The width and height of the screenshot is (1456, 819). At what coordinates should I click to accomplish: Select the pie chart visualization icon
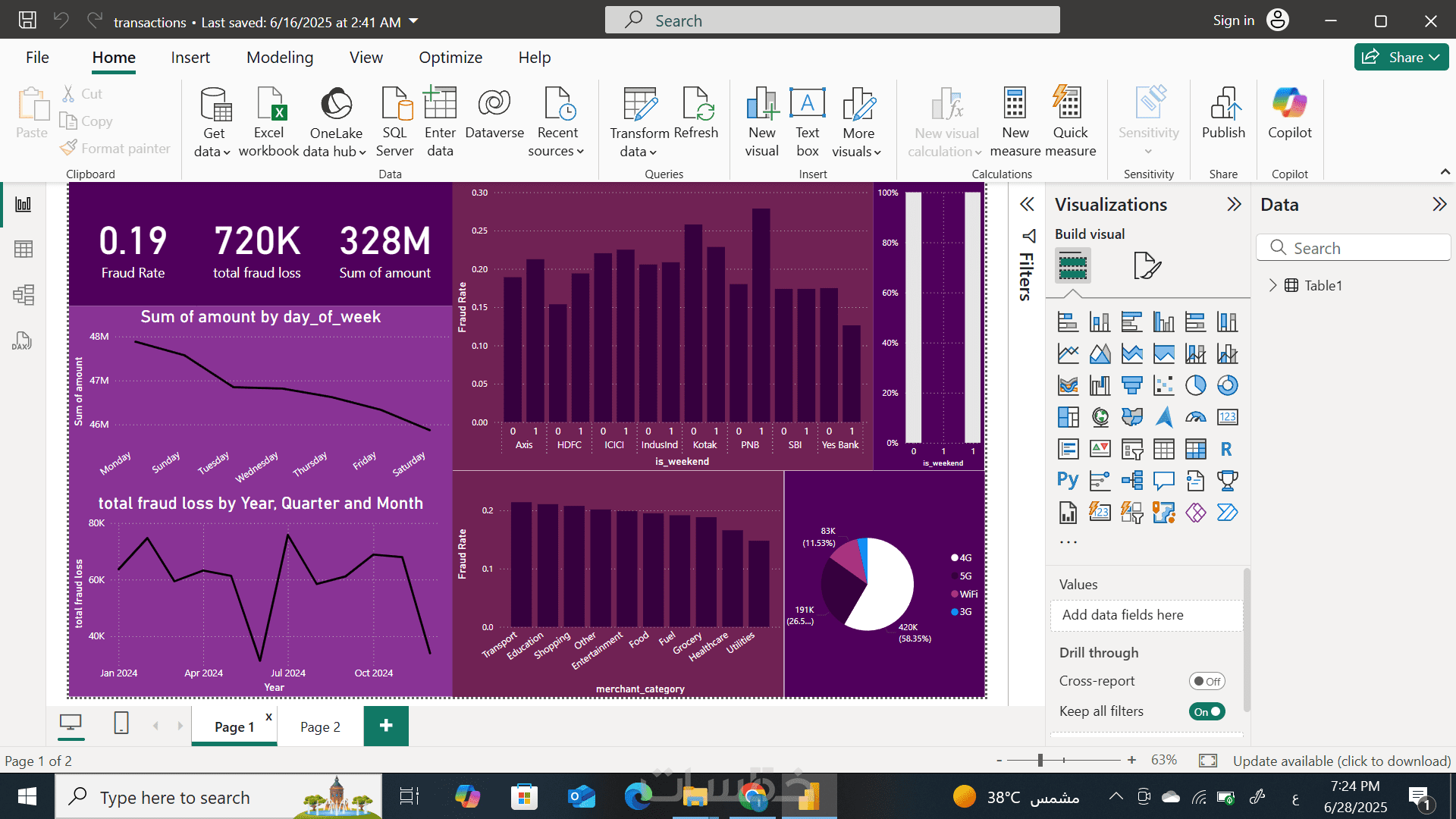point(1195,385)
